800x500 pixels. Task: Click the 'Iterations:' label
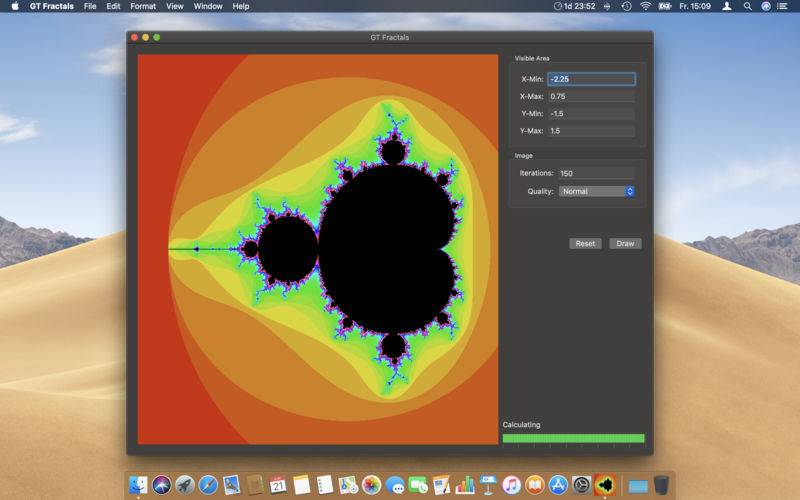(x=536, y=173)
